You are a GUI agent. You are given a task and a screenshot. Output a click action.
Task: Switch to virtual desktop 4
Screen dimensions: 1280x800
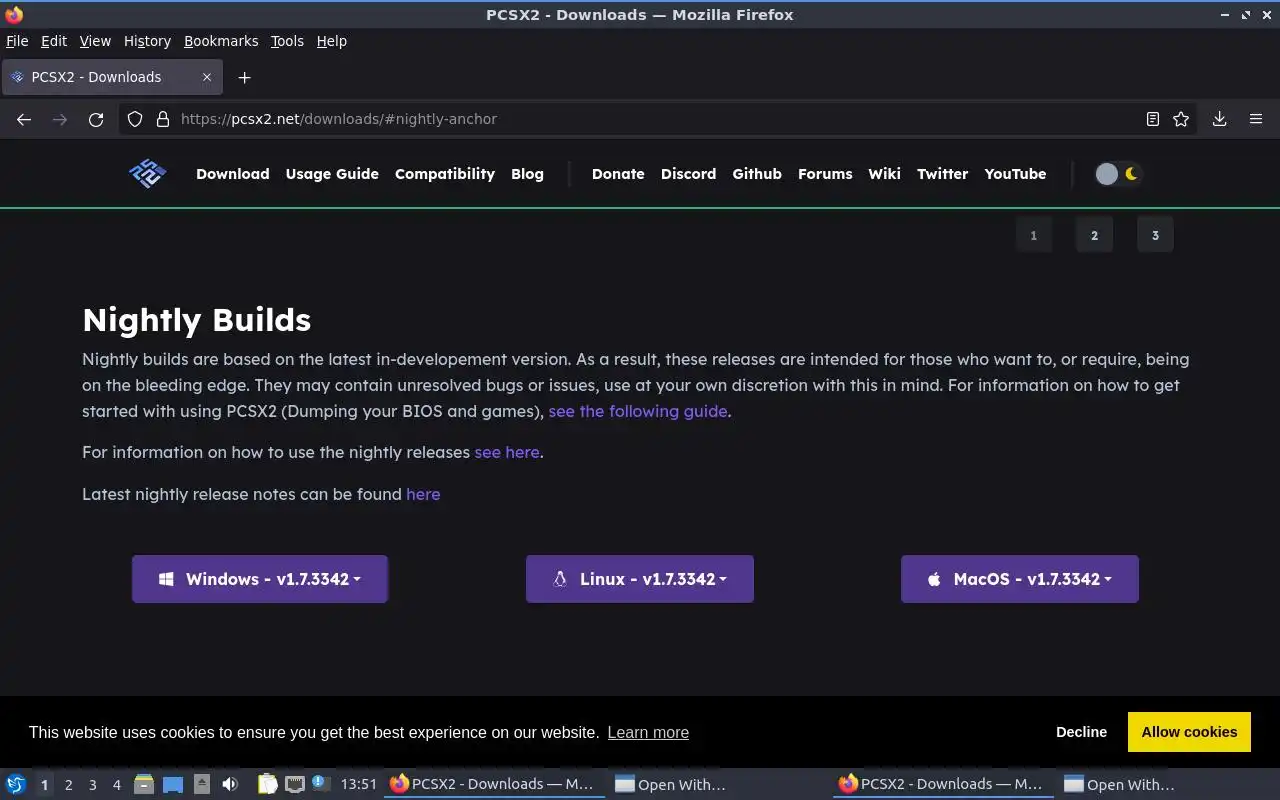click(117, 785)
